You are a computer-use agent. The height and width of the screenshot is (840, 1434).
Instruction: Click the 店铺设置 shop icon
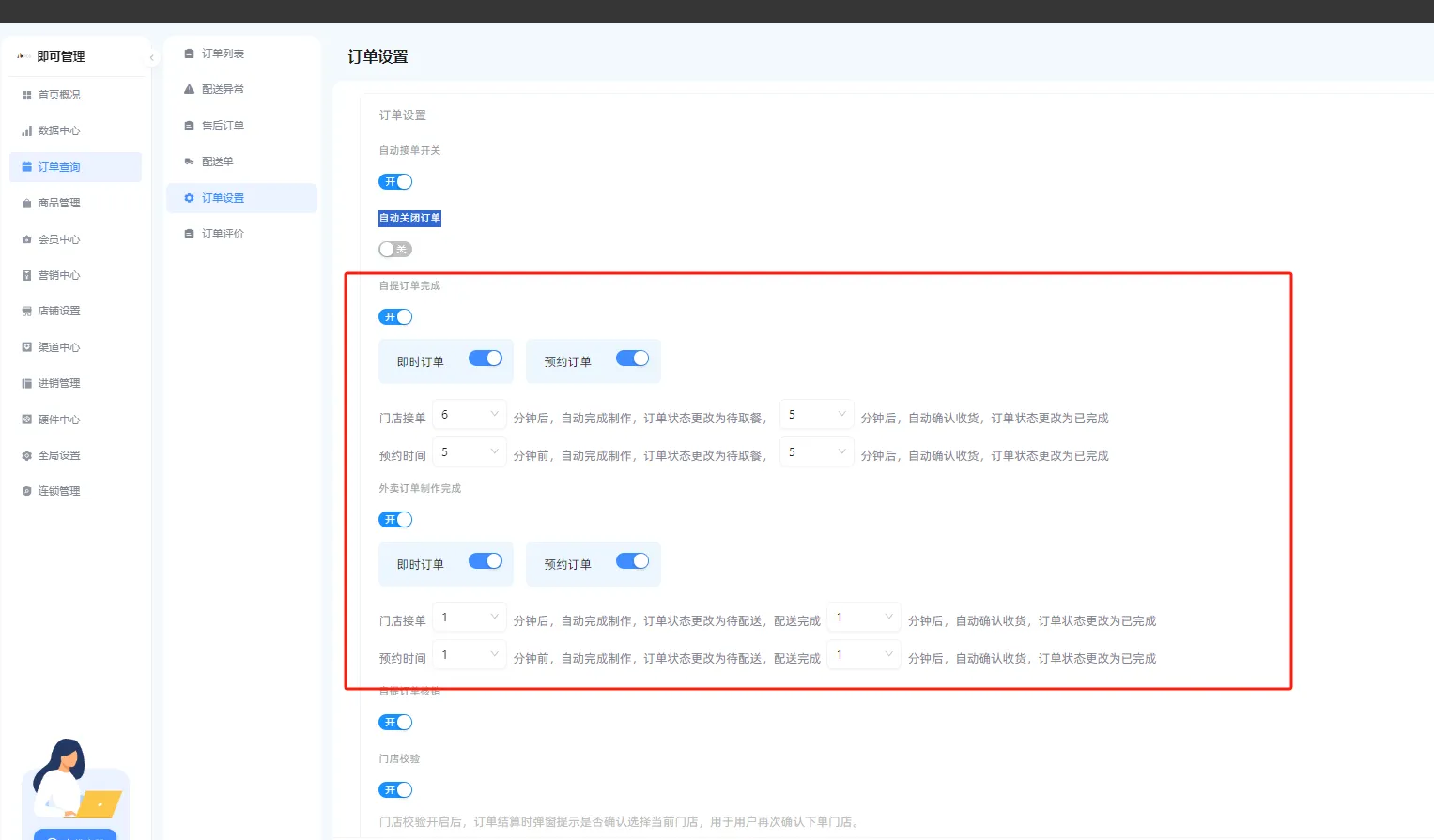(x=27, y=311)
